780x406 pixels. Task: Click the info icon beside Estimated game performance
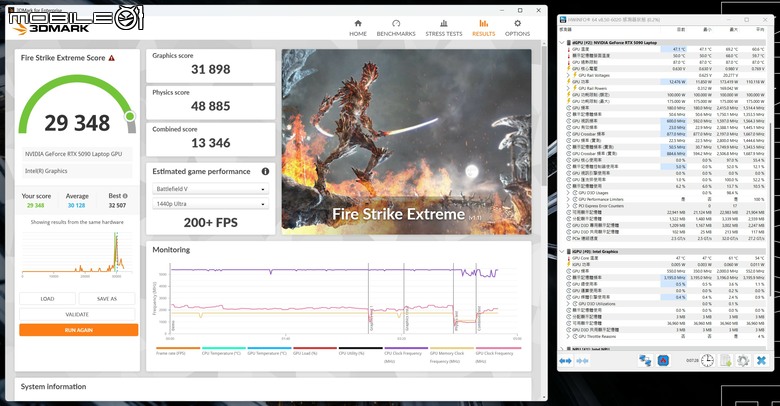[265, 171]
